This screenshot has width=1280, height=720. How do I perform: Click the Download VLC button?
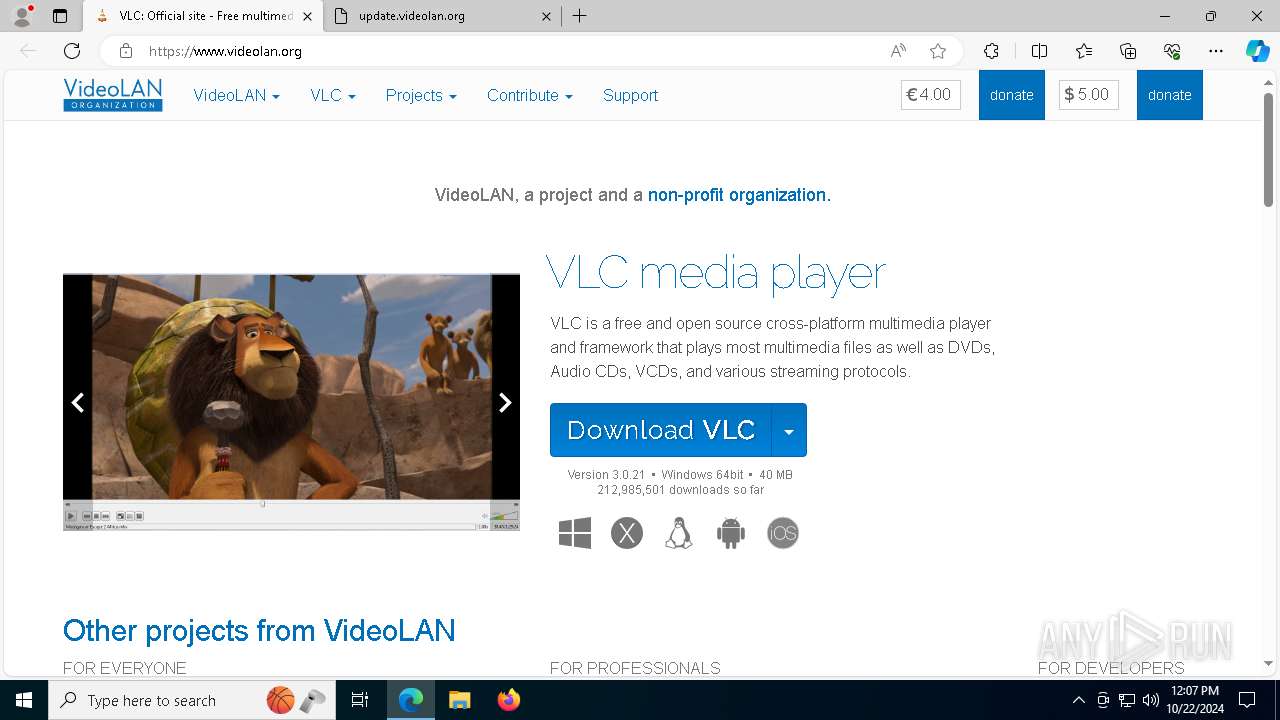tap(661, 430)
